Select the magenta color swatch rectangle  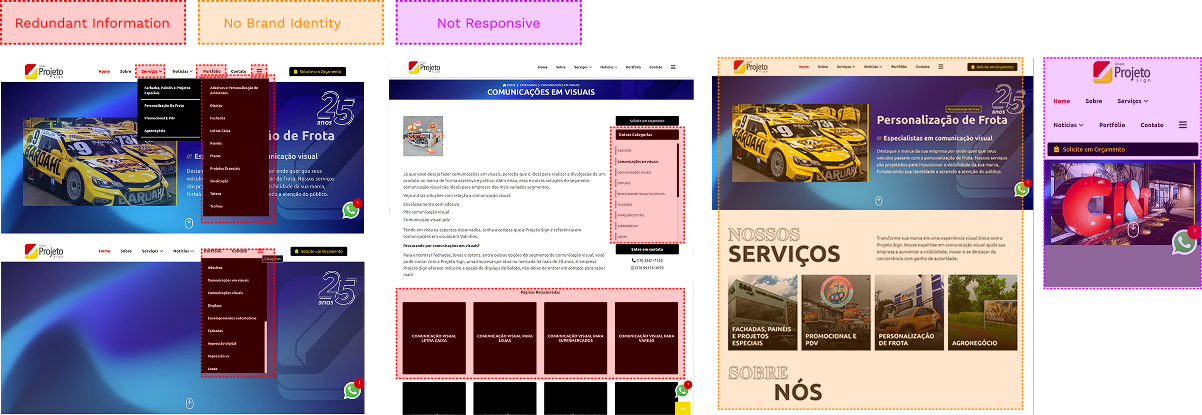(488, 22)
